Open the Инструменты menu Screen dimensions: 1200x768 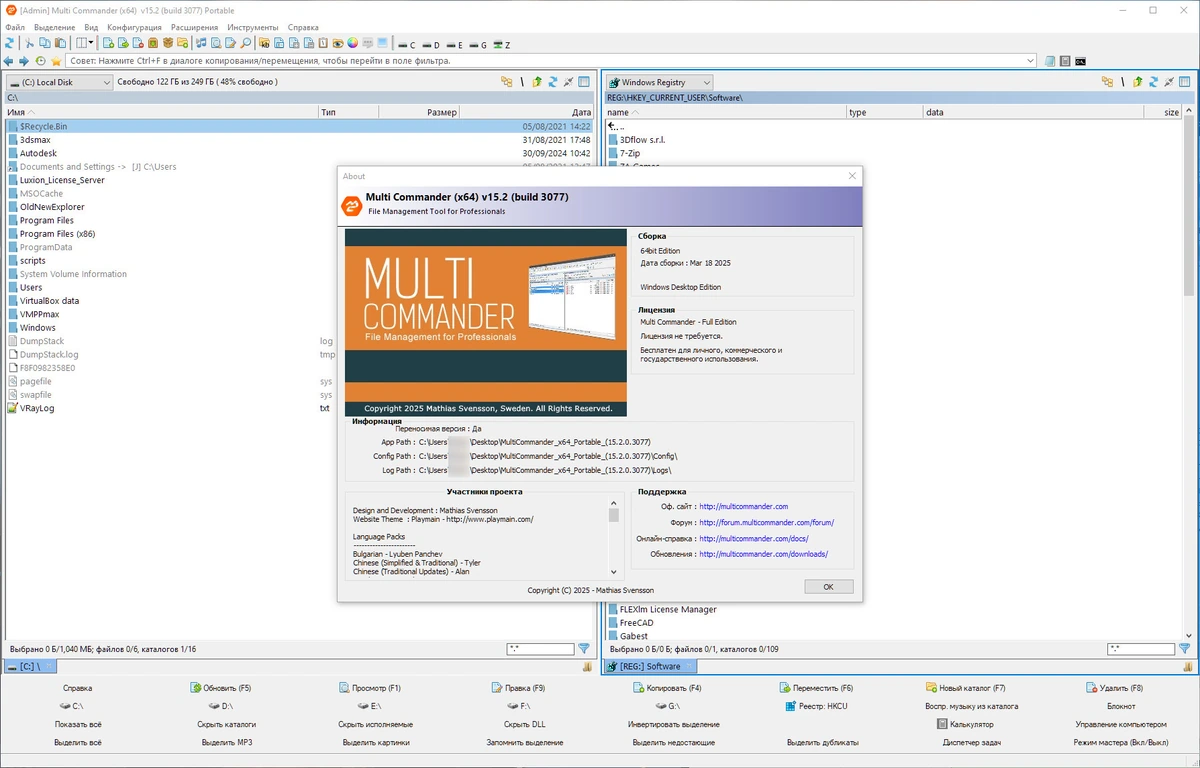coord(253,27)
